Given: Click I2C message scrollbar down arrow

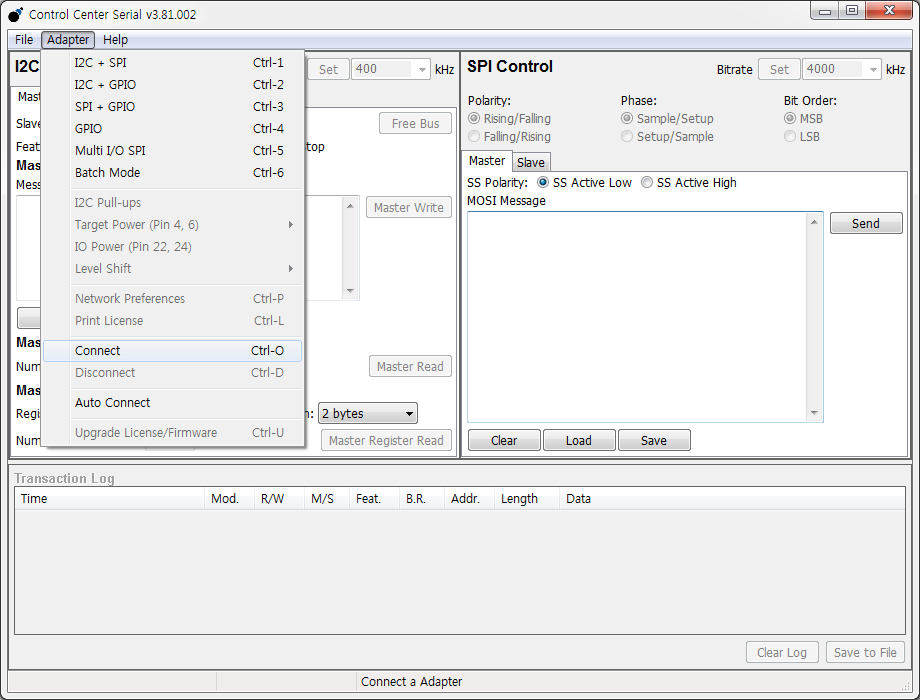Looking at the screenshot, I should tap(350, 291).
